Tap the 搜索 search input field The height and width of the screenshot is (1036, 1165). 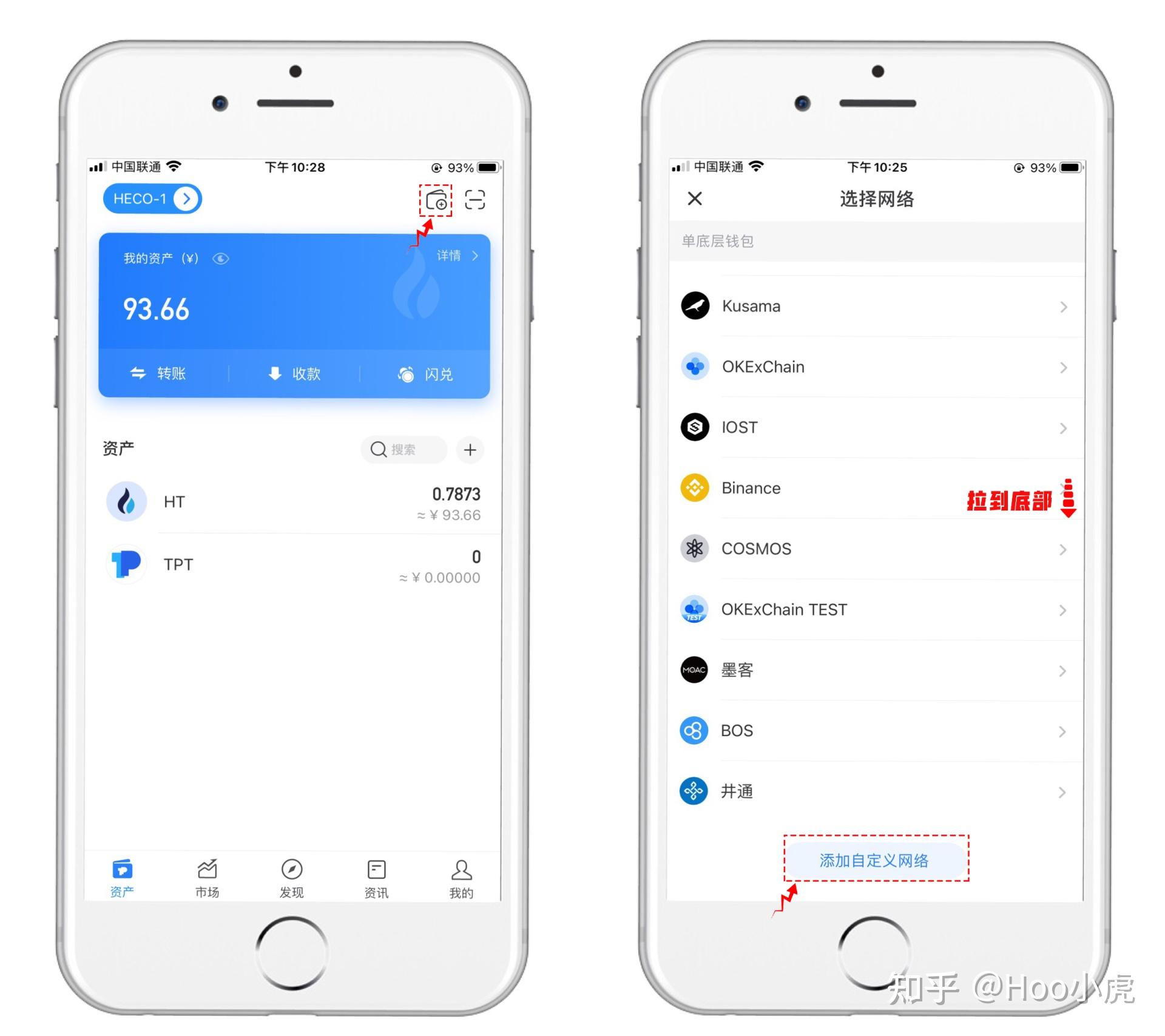pyautogui.click(x=398, y=445)
